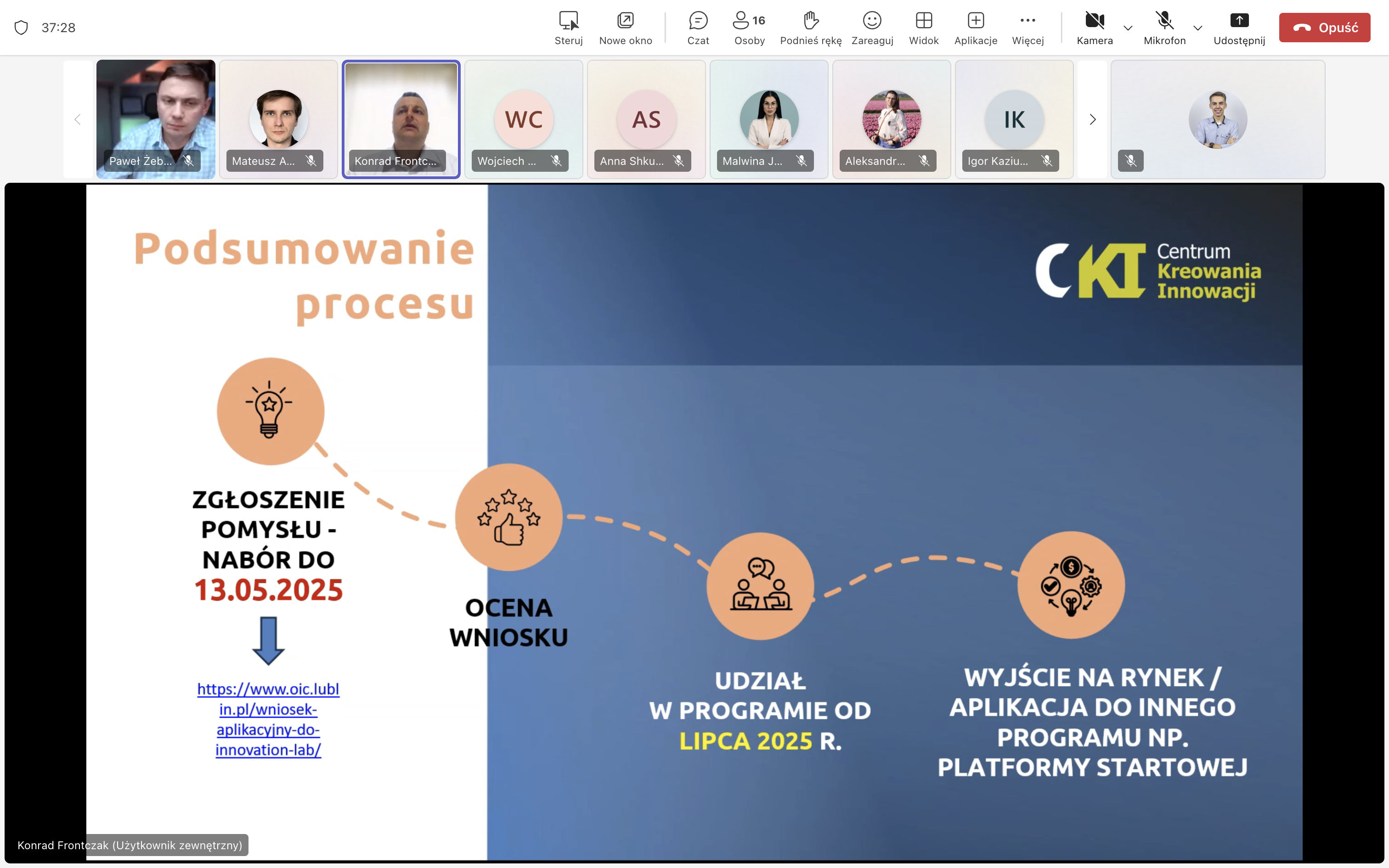This screenshot has width=1389, height=868.
Task: Change layout using the Widok icon
Action: (x=924, y=28)
